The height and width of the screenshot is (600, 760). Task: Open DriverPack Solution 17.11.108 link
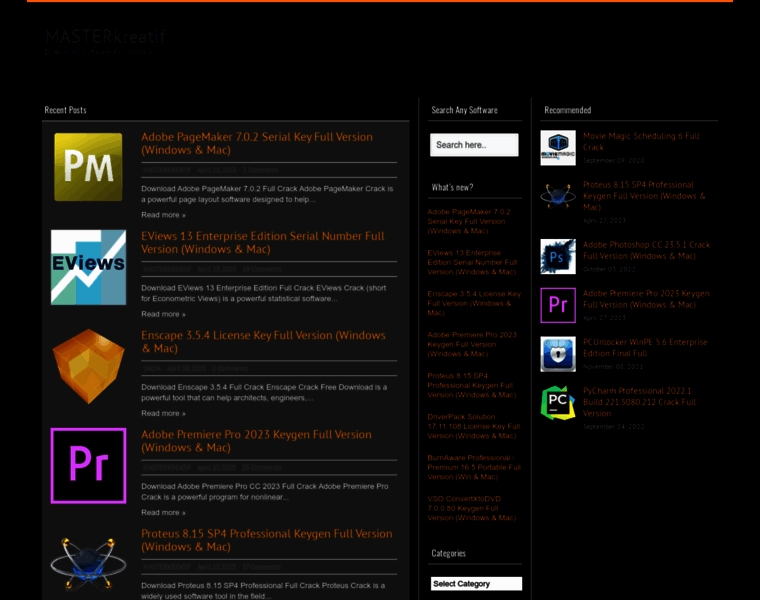[474, 426]
